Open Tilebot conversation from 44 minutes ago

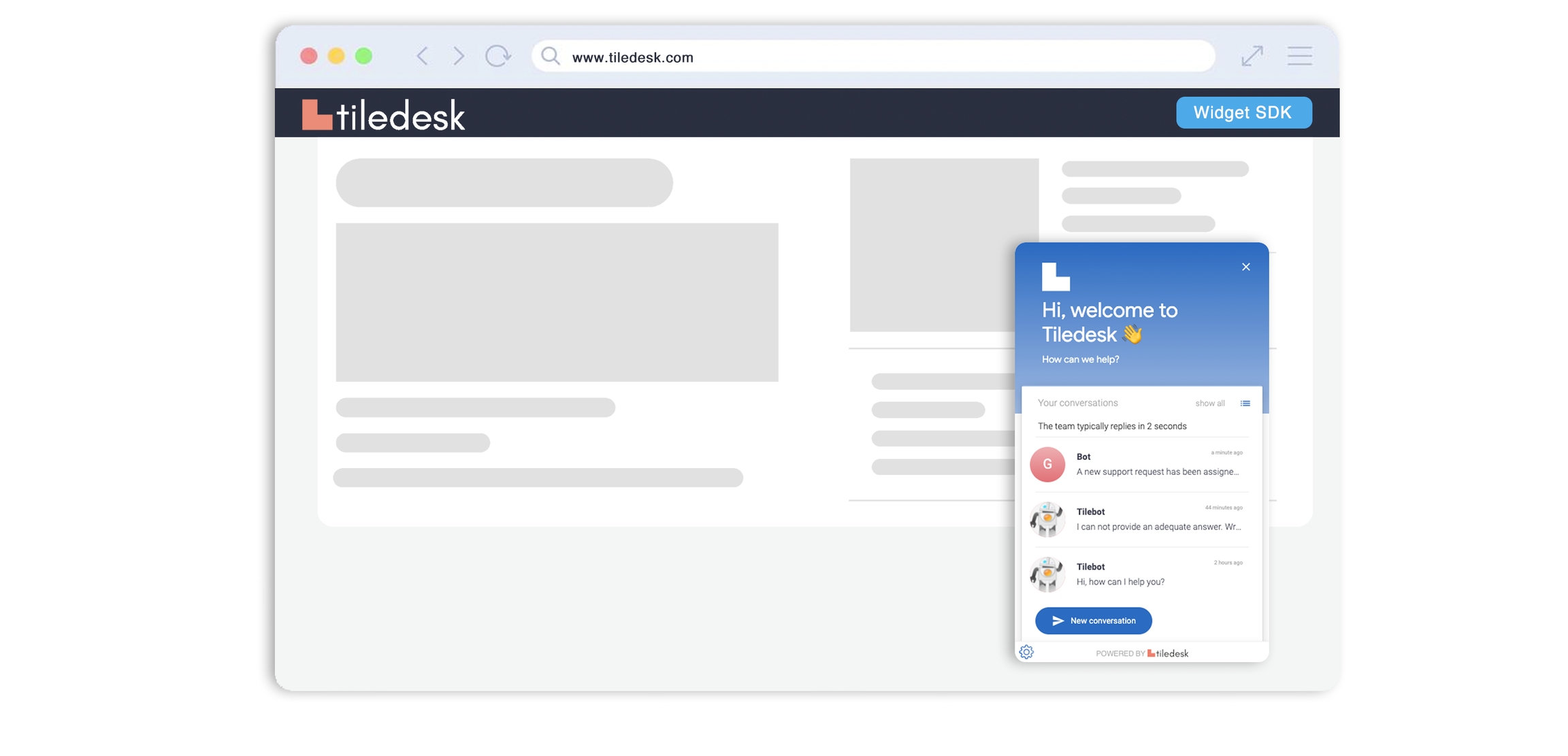[1157, 519]
